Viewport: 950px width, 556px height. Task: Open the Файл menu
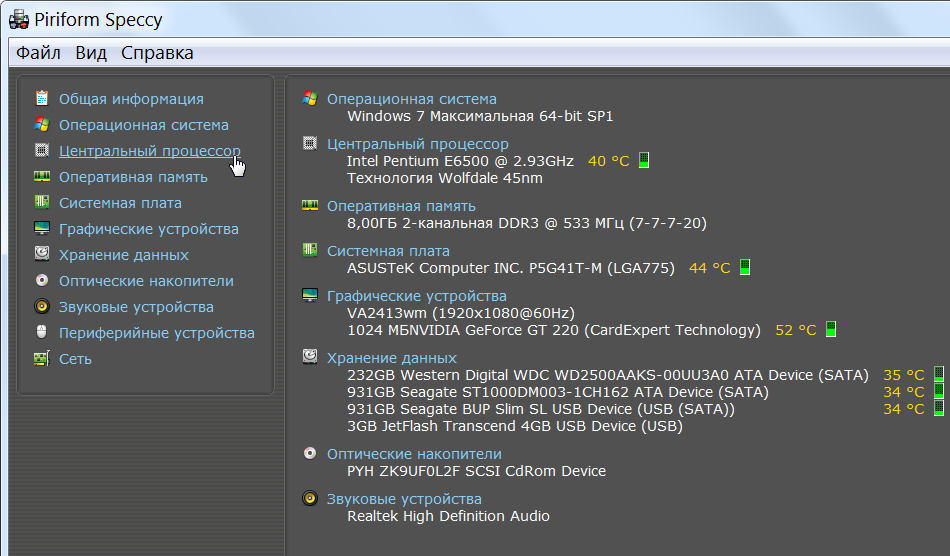(38, 53)
